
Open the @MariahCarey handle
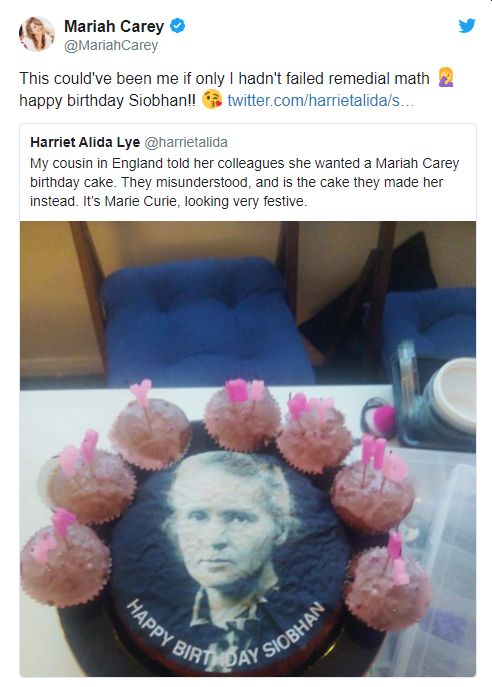(x=111, y=46)
